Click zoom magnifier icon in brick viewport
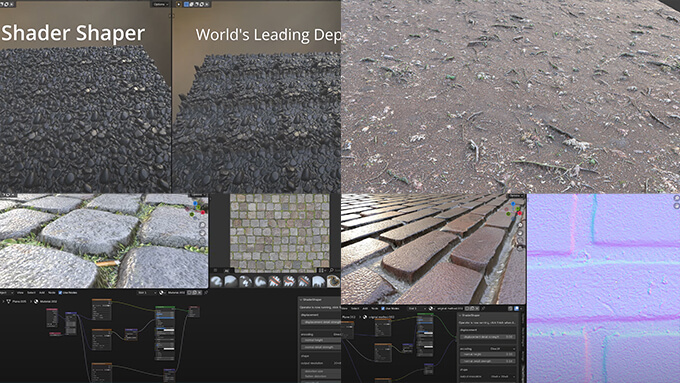This screenshot has height=383, width=680. 520,225
